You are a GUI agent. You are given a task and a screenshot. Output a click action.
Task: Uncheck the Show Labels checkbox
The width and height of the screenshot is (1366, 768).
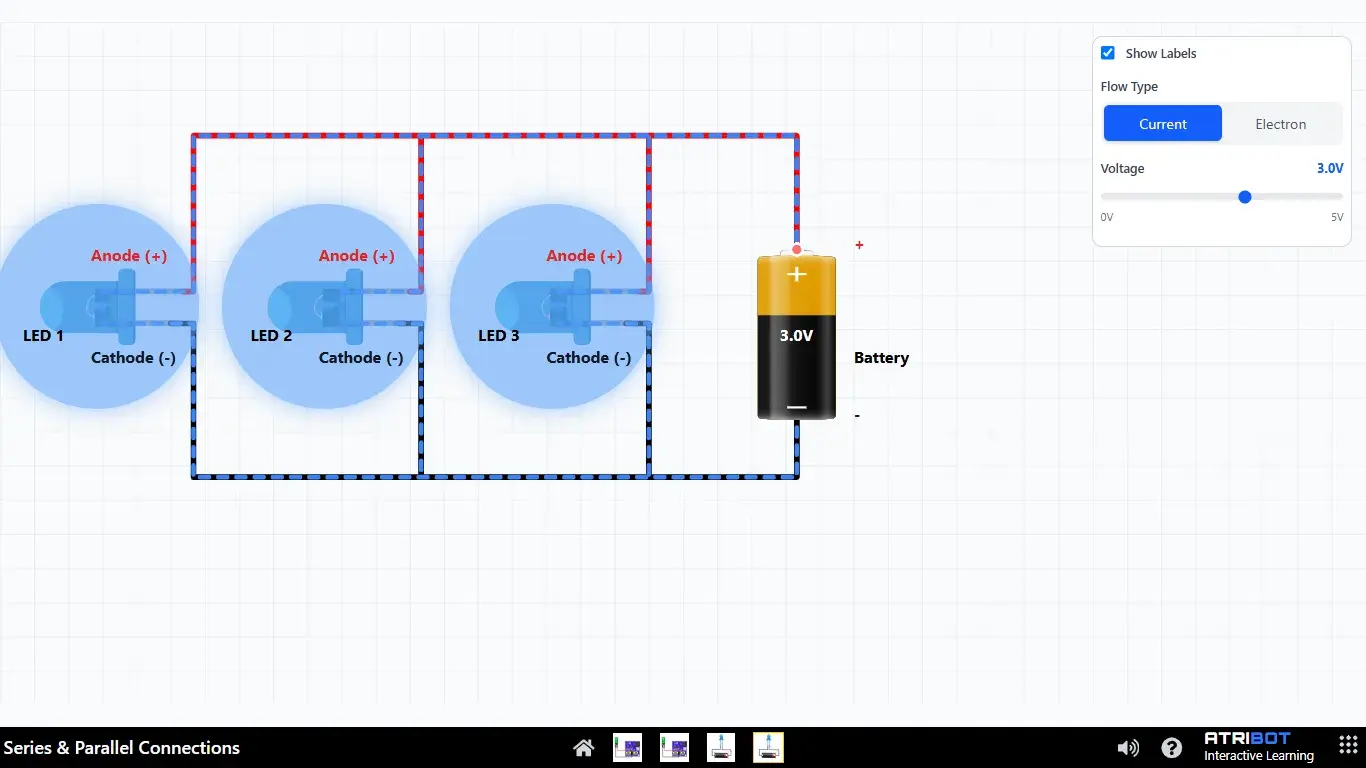coord(1108,53)
